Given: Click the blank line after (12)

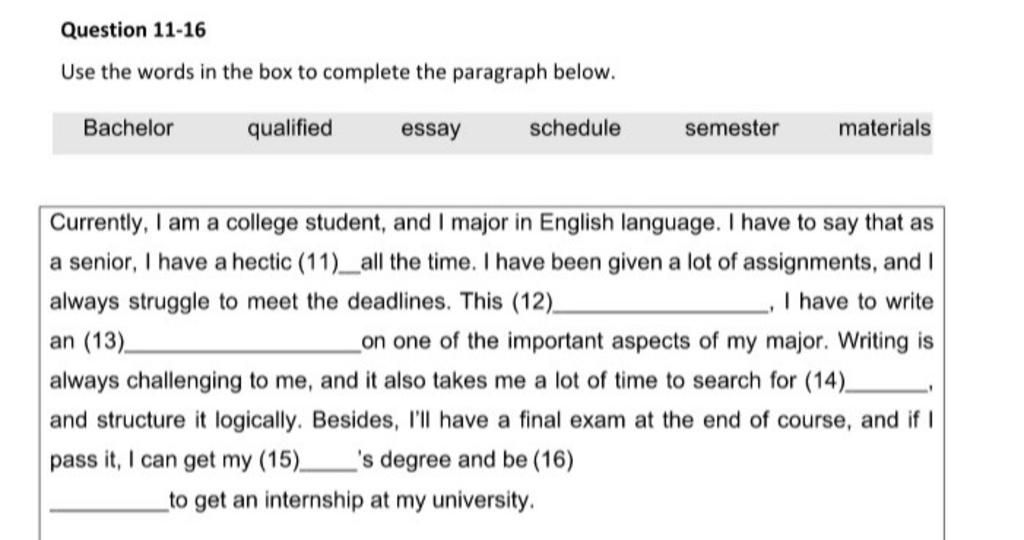Looking at the screenshot, I should [661, 310].
